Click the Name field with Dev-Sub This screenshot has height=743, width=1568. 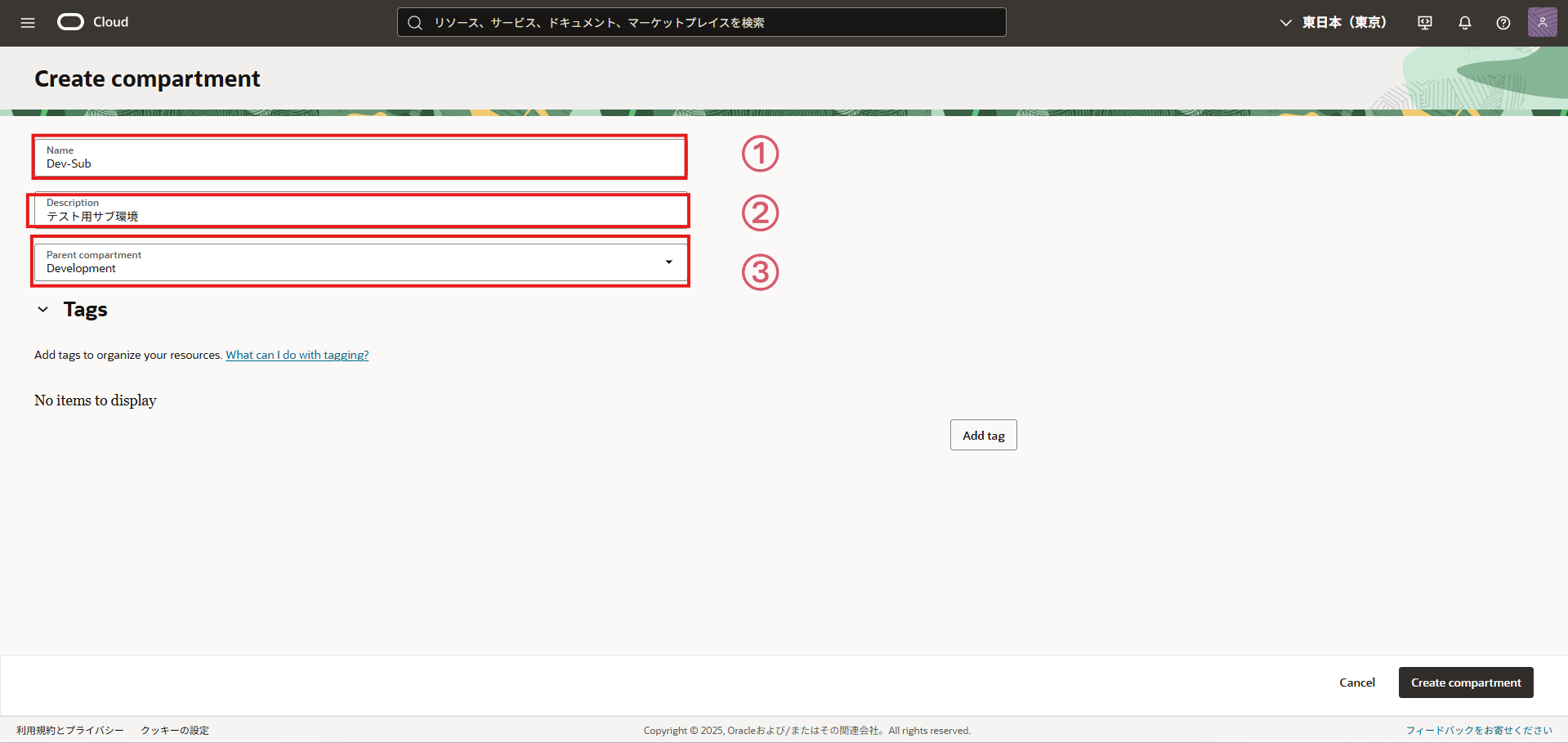360,157
